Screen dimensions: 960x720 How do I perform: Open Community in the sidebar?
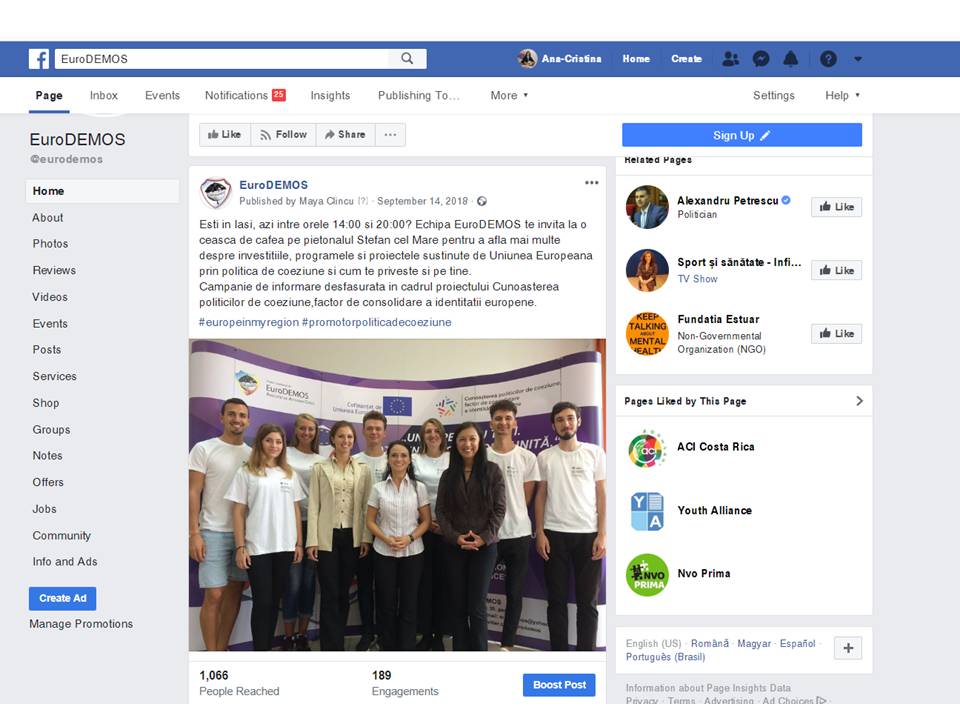(x=61, y=536)
